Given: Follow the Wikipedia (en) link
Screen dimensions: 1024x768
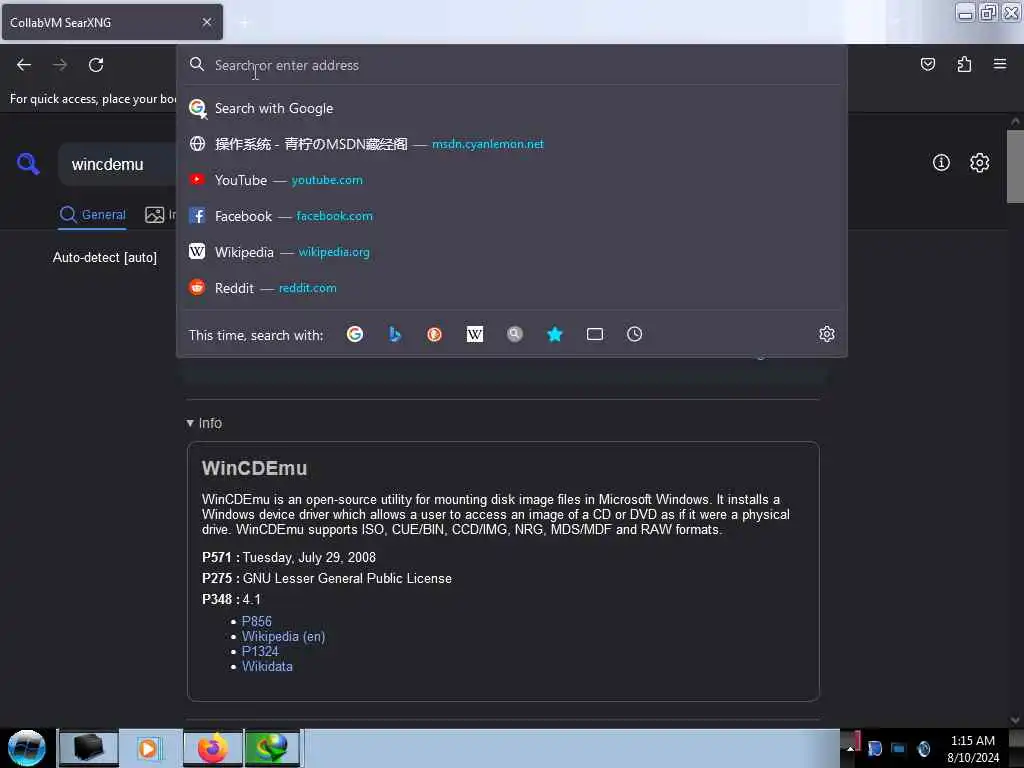Looking at the screenshot, I should point(283,636).
